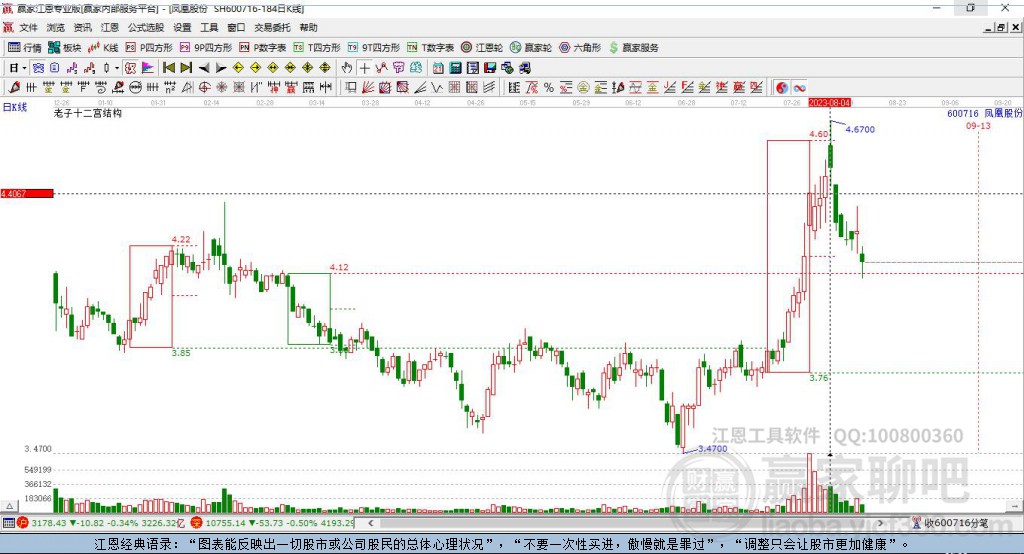The height and width of the screenshot is (554, 1024).
Task: Click the purple flag chart icon
Action: 148,68
